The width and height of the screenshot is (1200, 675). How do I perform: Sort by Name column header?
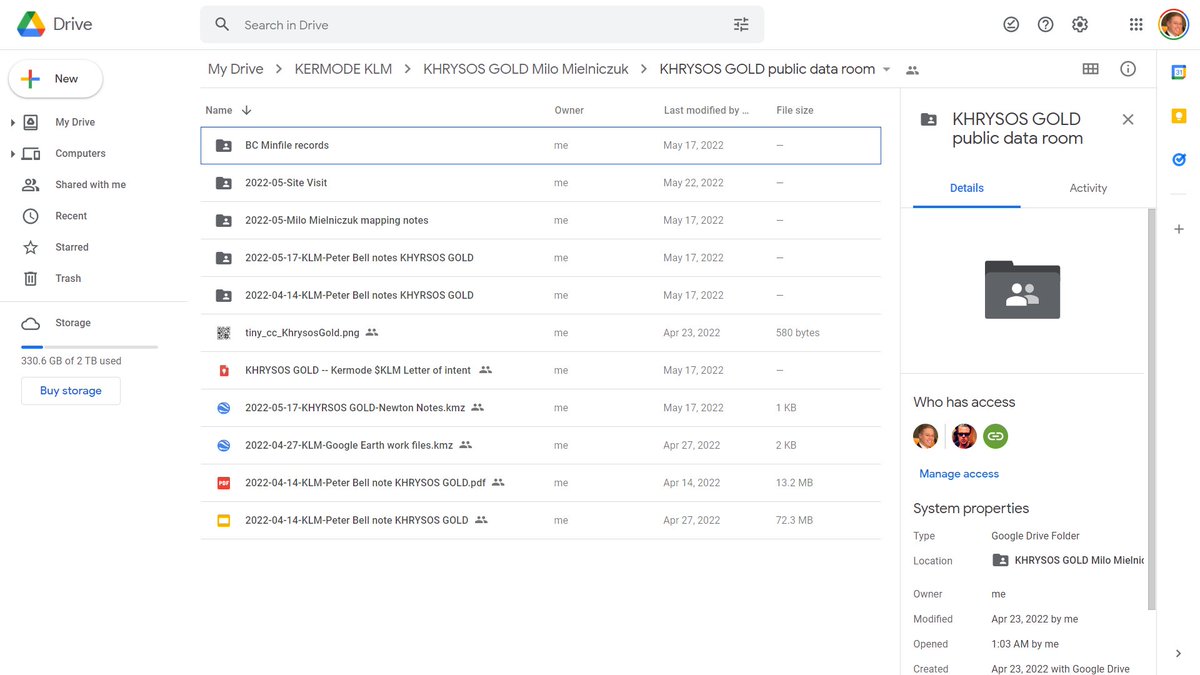pos(219,110)
